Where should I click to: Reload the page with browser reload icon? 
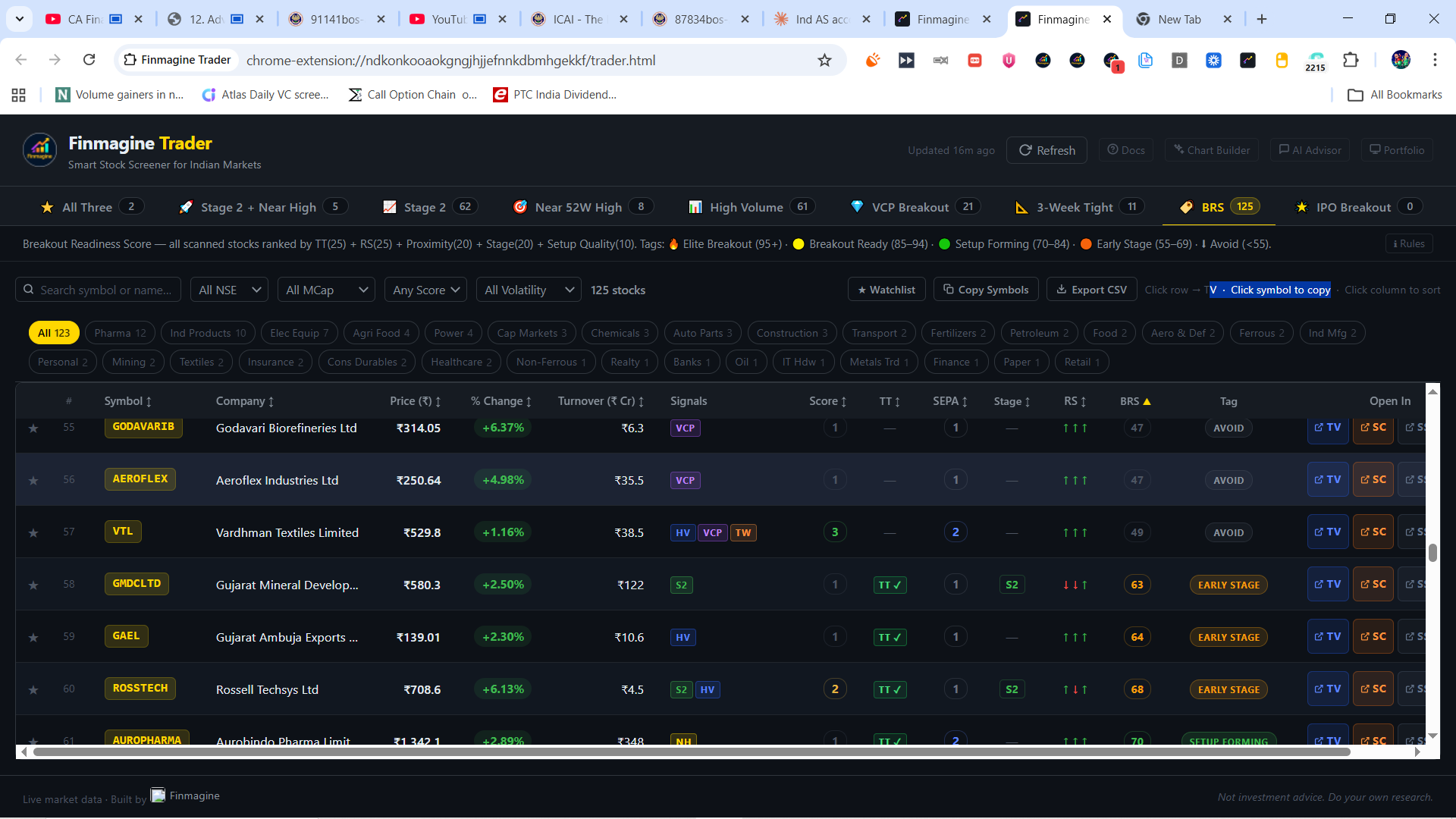point(89,60)
